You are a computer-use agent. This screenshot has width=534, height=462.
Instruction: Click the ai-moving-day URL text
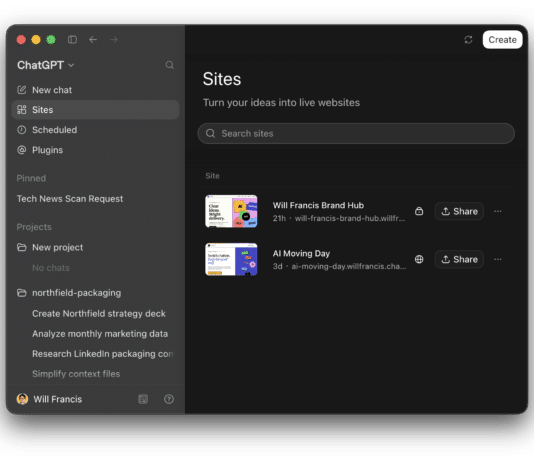pos(348,266)
